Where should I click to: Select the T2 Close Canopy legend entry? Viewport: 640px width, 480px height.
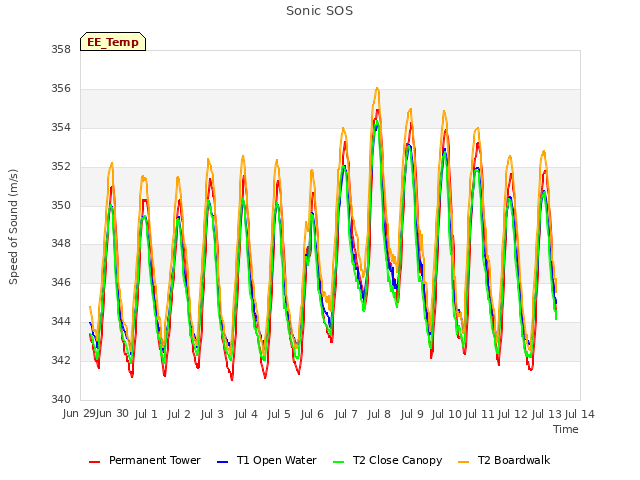(388, 460)
